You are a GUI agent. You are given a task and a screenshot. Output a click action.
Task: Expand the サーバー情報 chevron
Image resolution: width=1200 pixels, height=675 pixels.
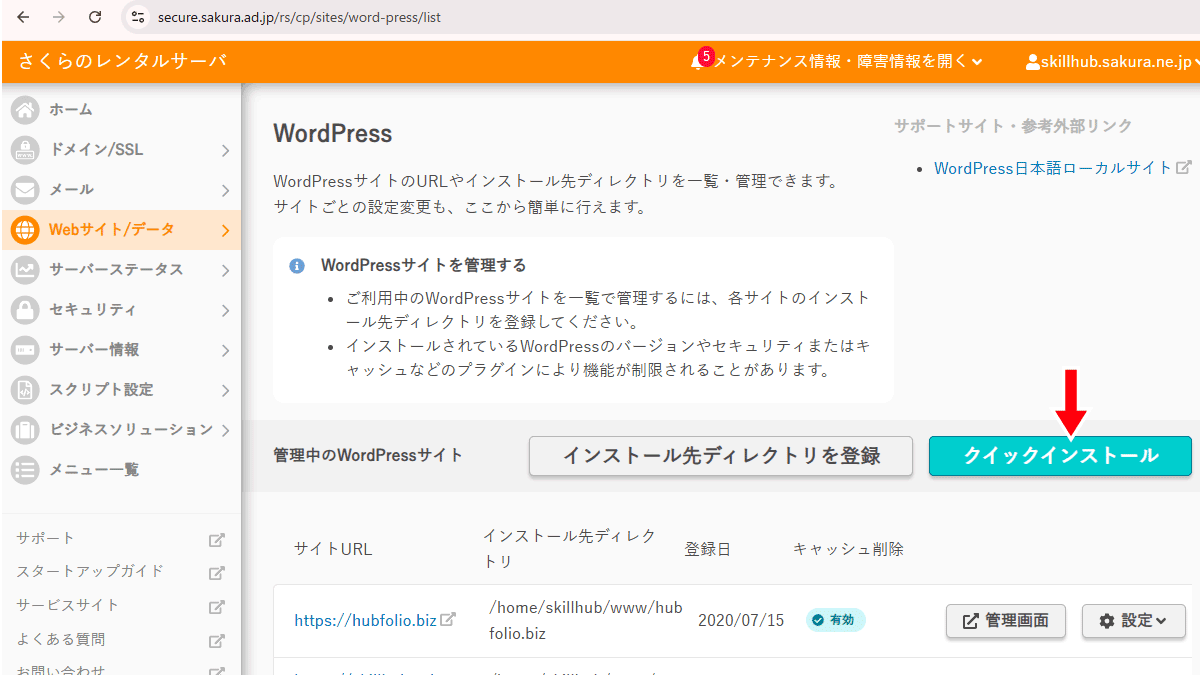pos(225,351)
